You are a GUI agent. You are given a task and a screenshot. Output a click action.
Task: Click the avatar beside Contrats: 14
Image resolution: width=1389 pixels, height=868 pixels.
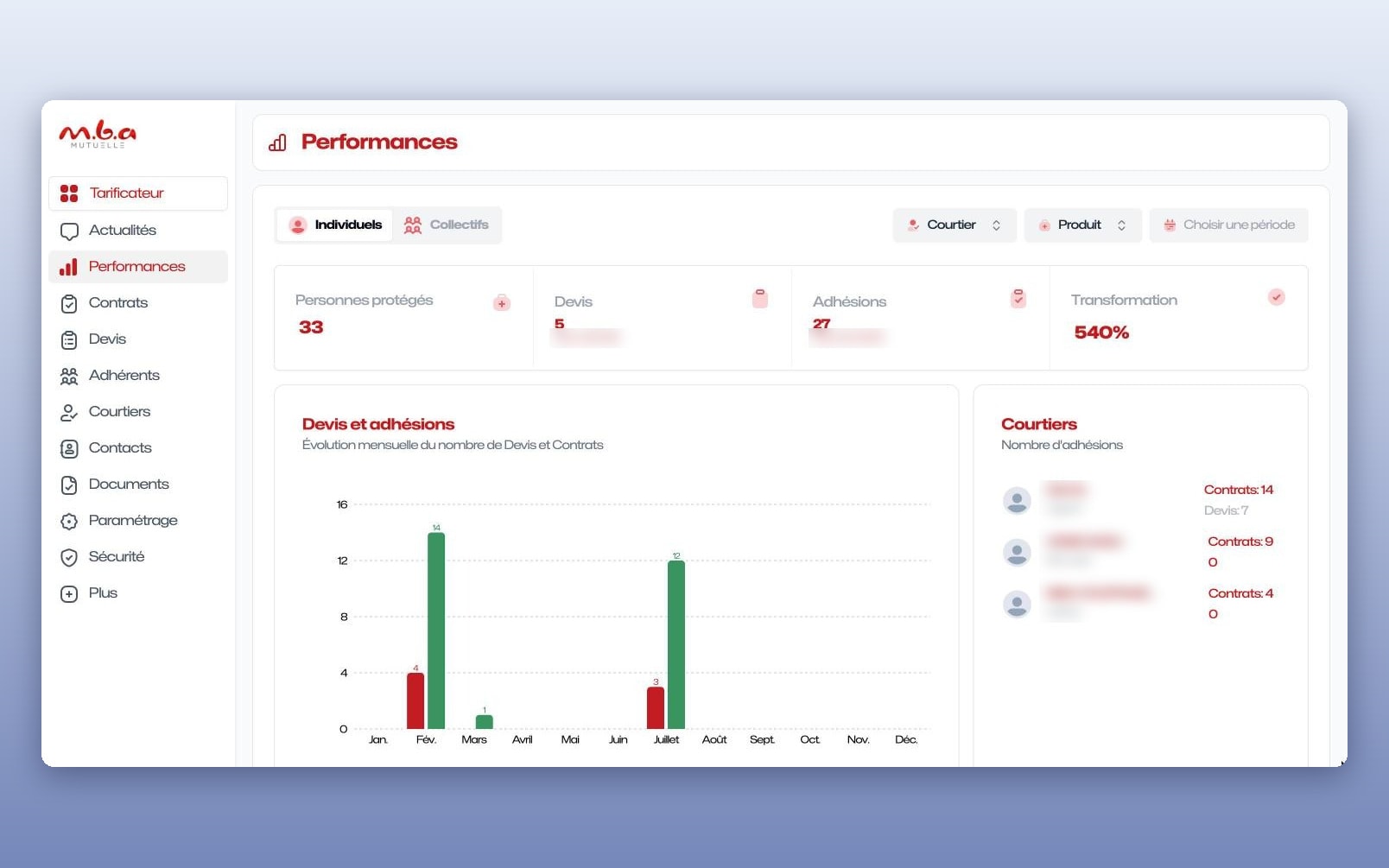pyautogui.click(x=1017, y=500)
